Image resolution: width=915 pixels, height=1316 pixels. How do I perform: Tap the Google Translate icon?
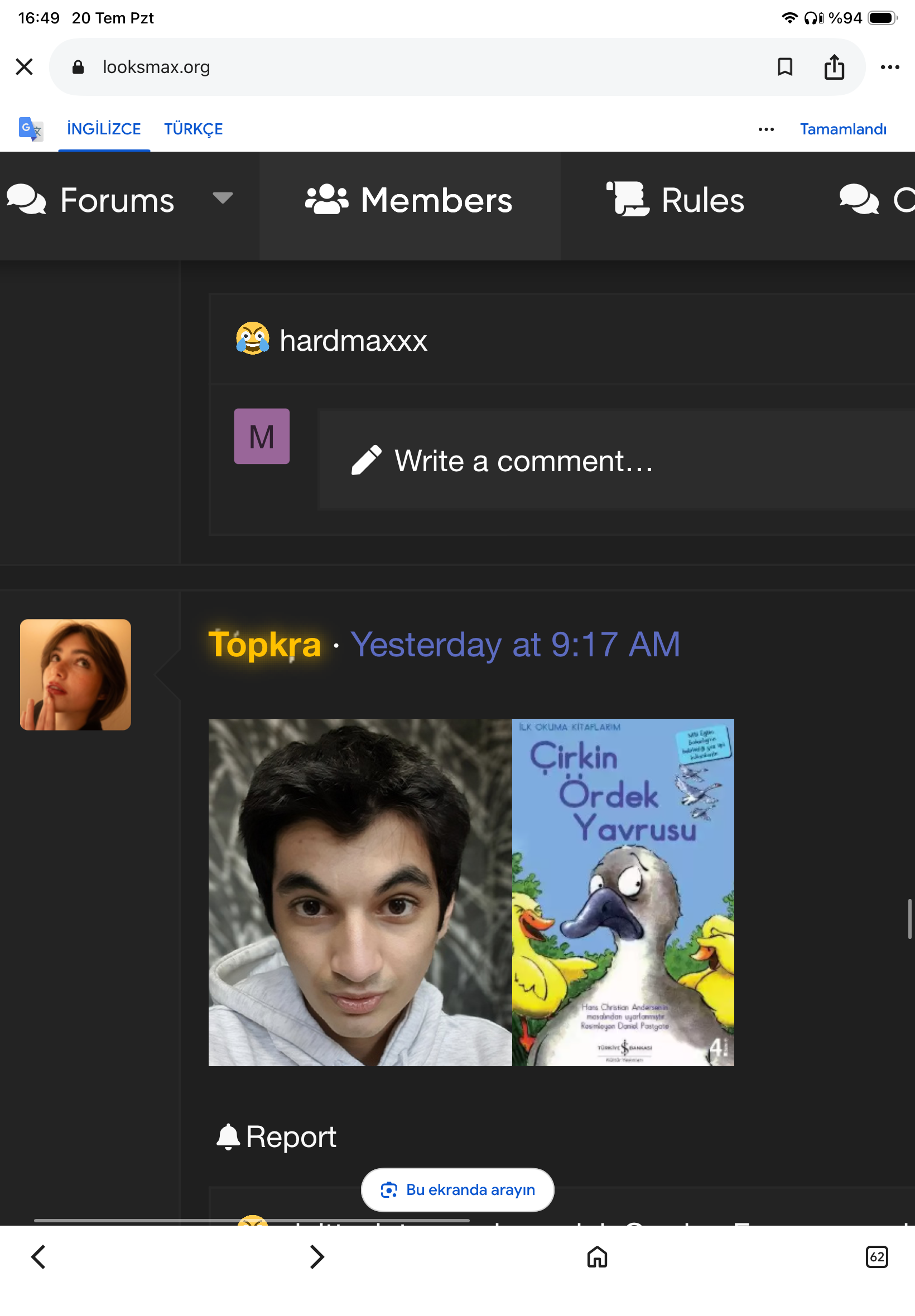click(x=30, y=129)
